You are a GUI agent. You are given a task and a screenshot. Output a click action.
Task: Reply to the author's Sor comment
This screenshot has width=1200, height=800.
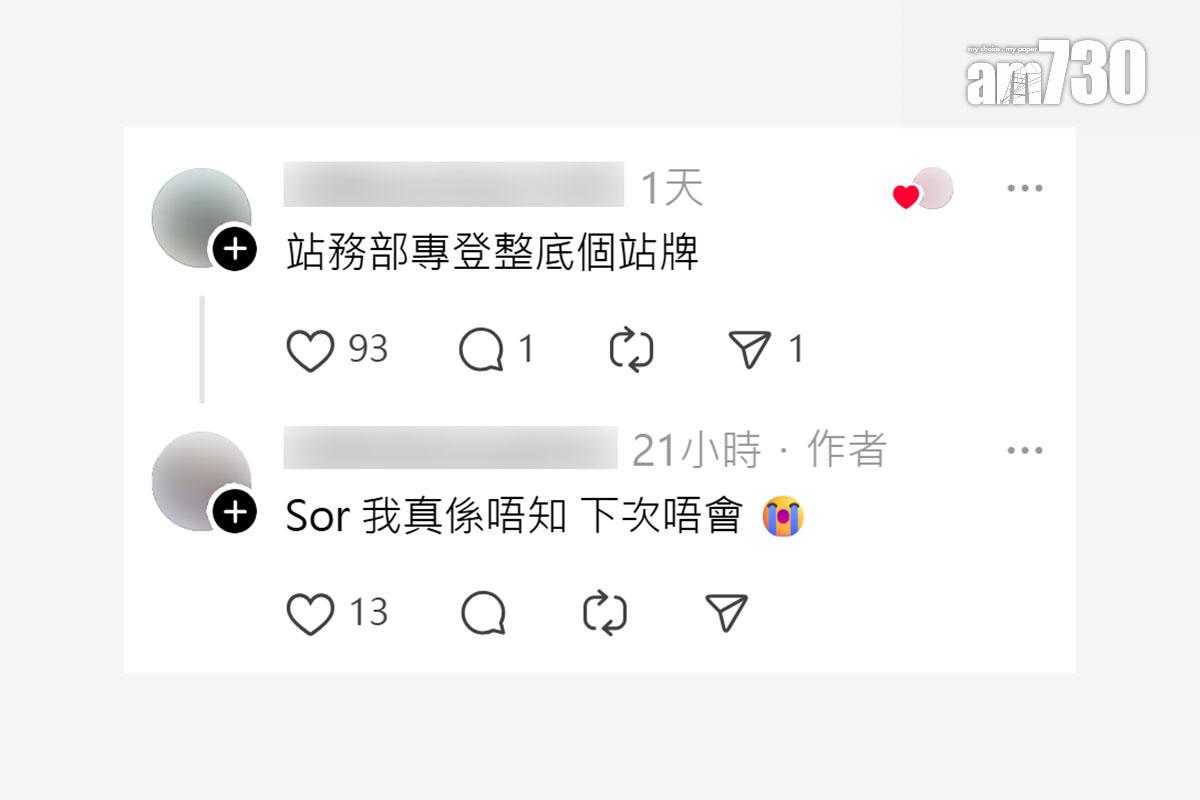483,613
